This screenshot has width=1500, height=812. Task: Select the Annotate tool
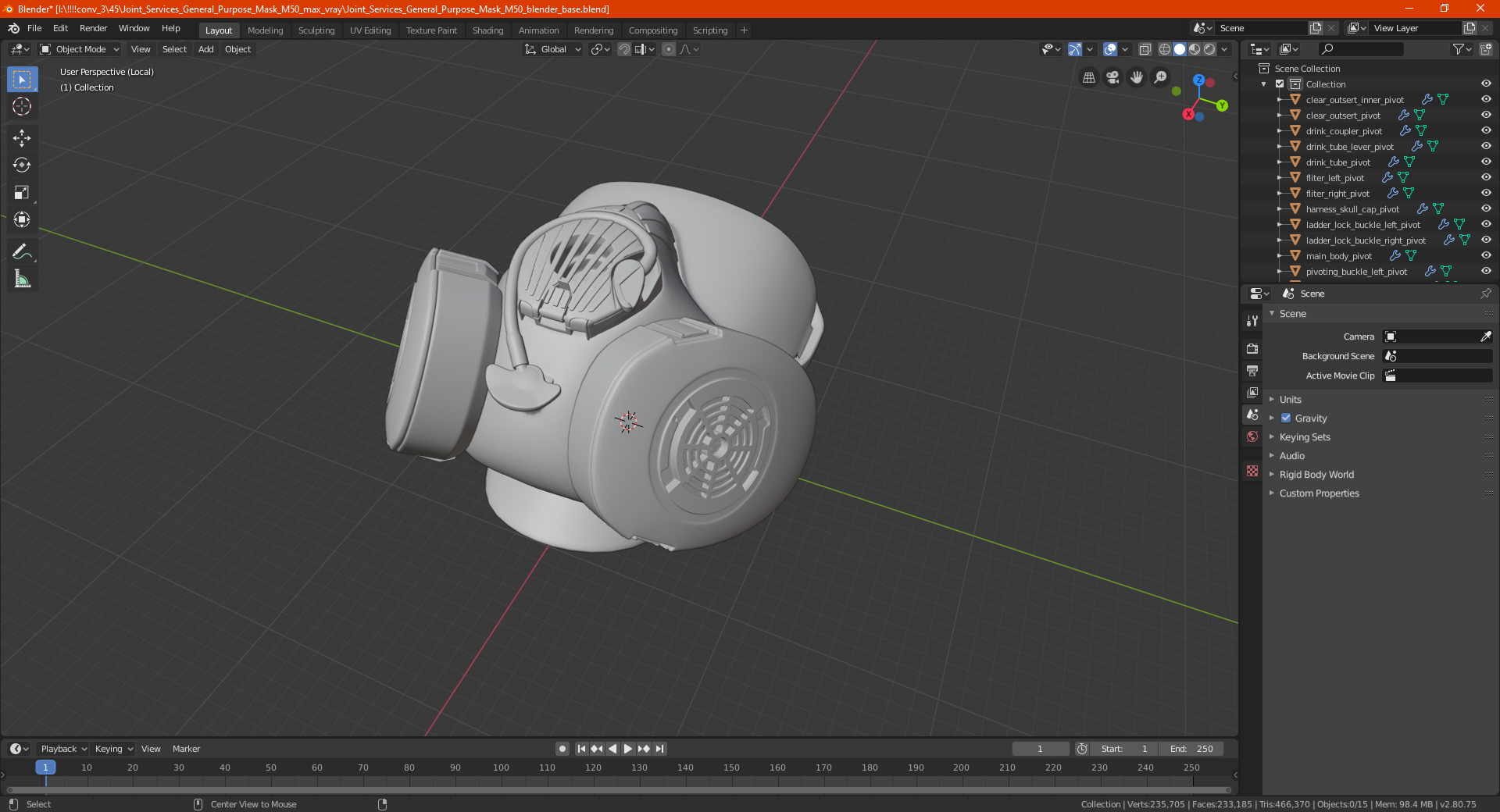coord(22,251)
